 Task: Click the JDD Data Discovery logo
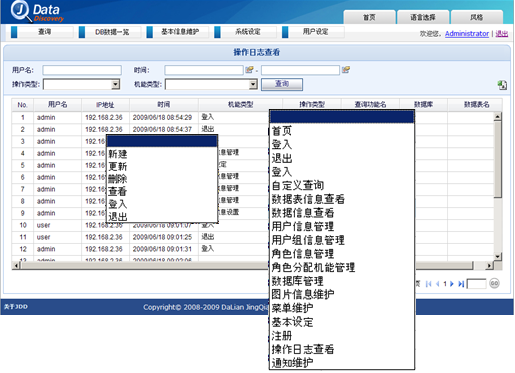pyautogui.click(x=37, y=12)
